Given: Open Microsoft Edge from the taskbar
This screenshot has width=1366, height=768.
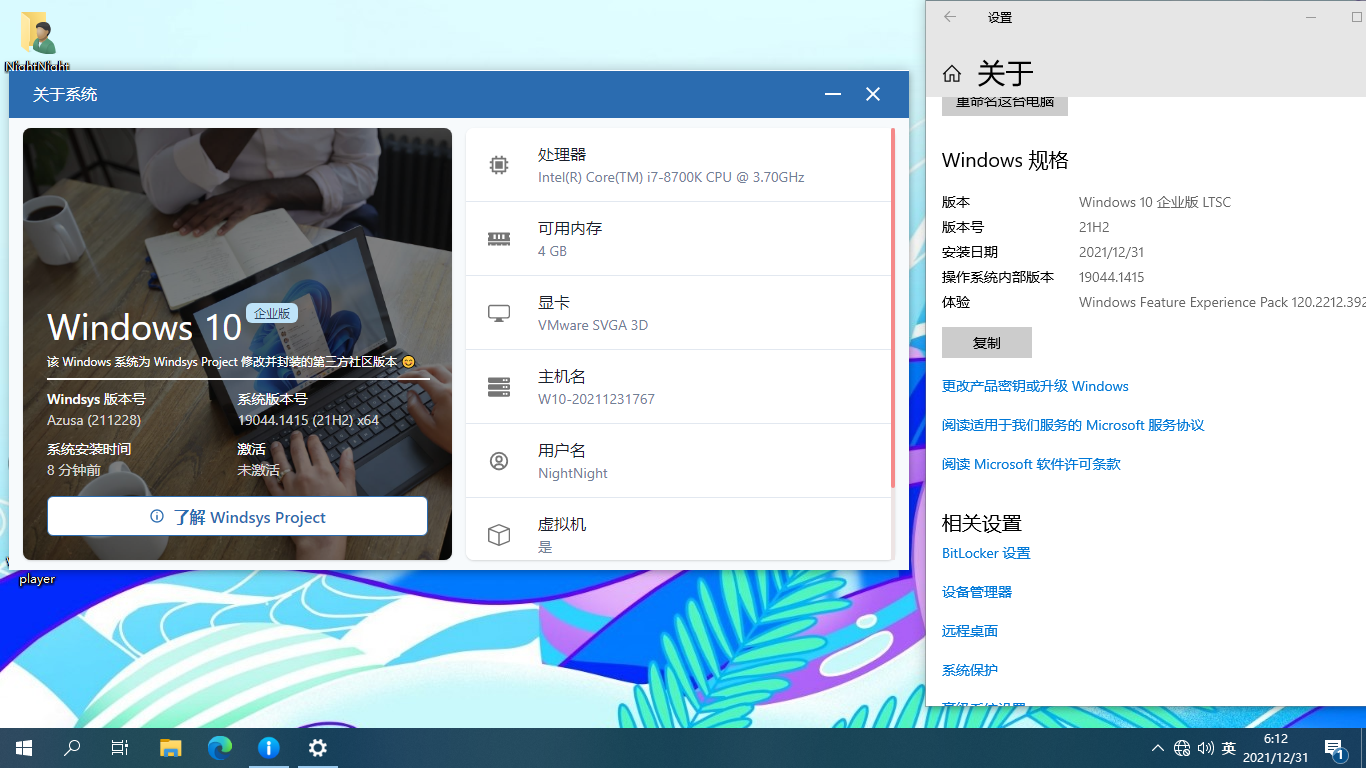Looking at the screenshot, I should coord(220,747).
